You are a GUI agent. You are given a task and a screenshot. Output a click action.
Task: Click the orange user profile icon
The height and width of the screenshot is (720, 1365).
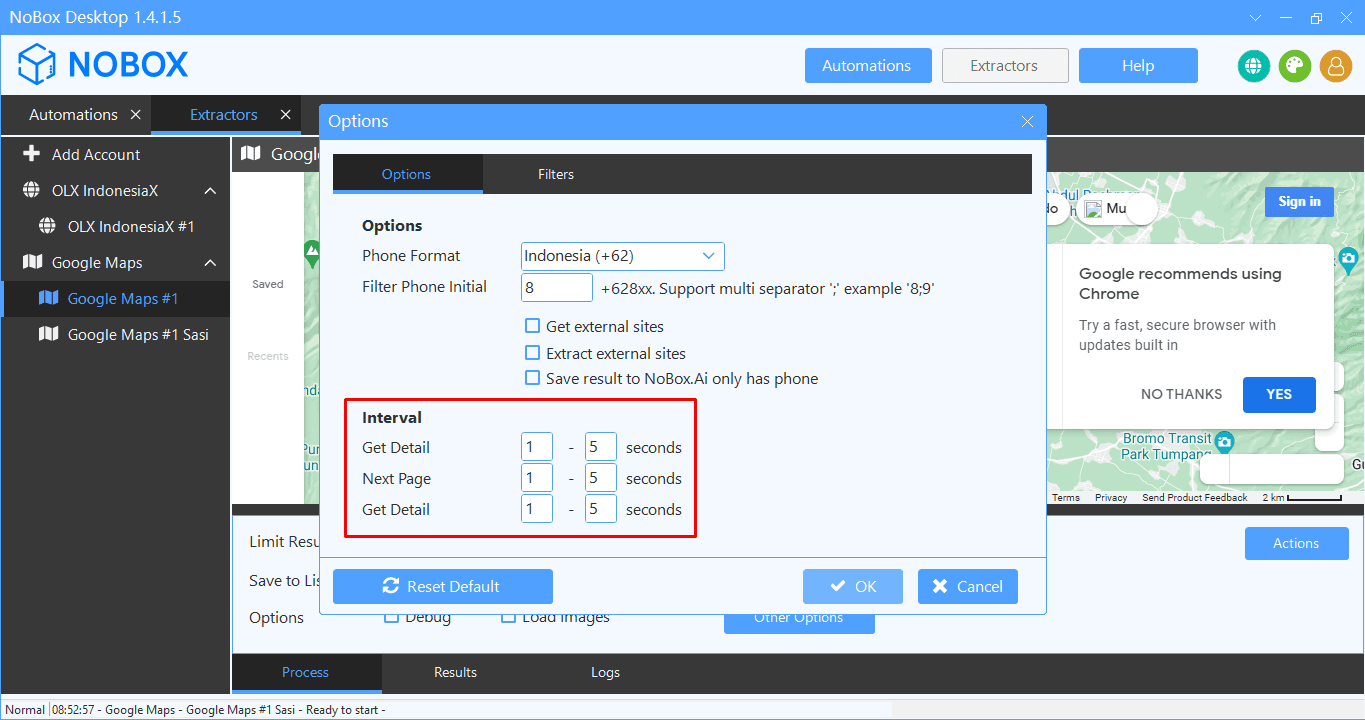(x=1335, y=66)
